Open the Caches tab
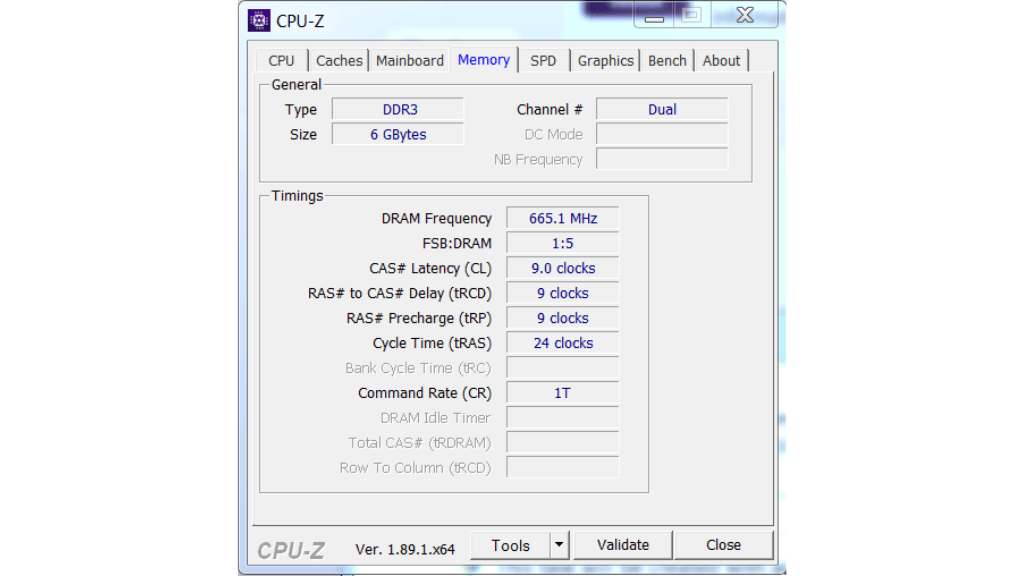Image resolution: width=1024 pixels, height=576 pixels. click(339, 60)
